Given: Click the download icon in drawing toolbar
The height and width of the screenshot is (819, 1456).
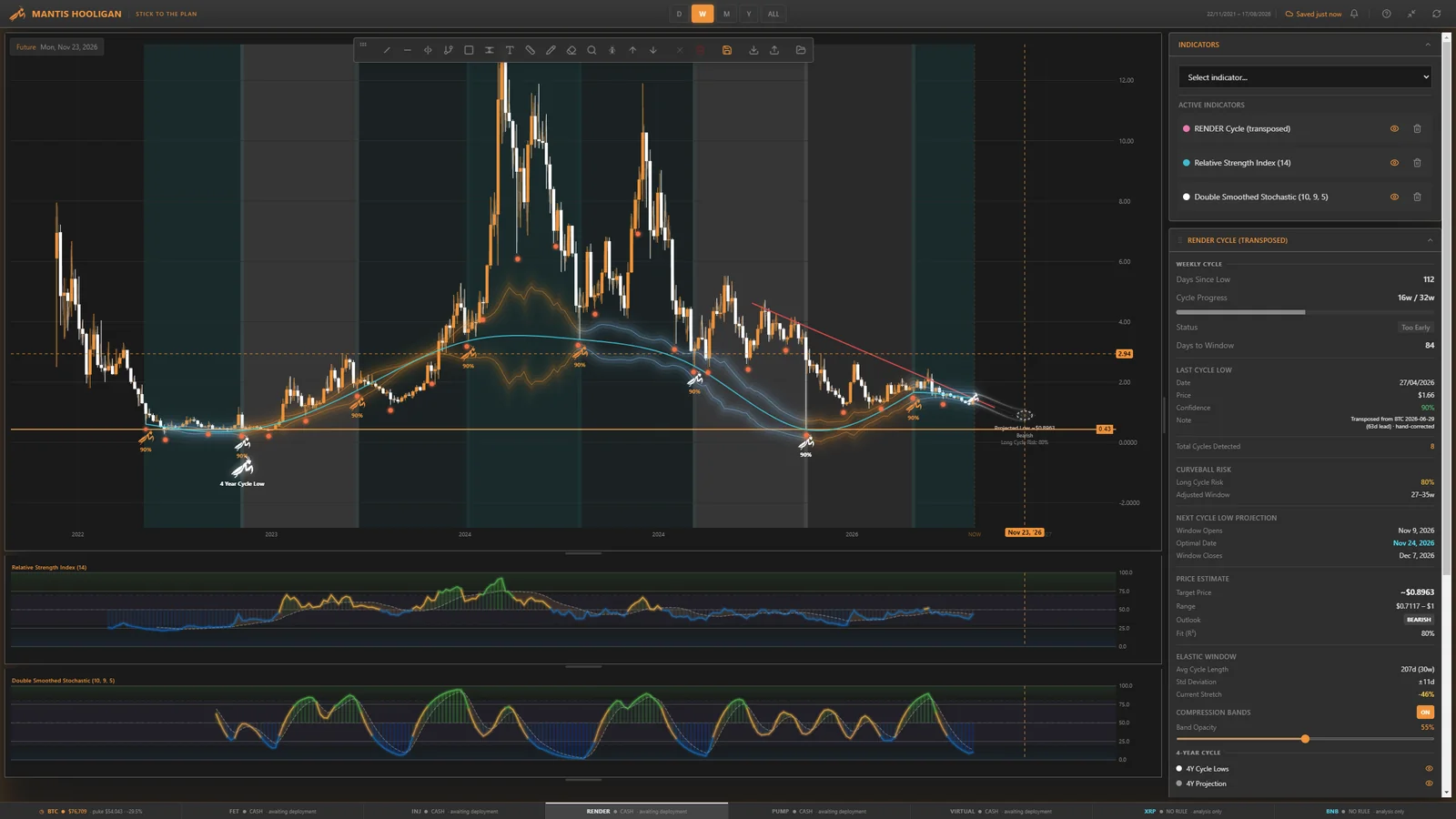Looking at the screenshot, I should (x=753, y=50).
